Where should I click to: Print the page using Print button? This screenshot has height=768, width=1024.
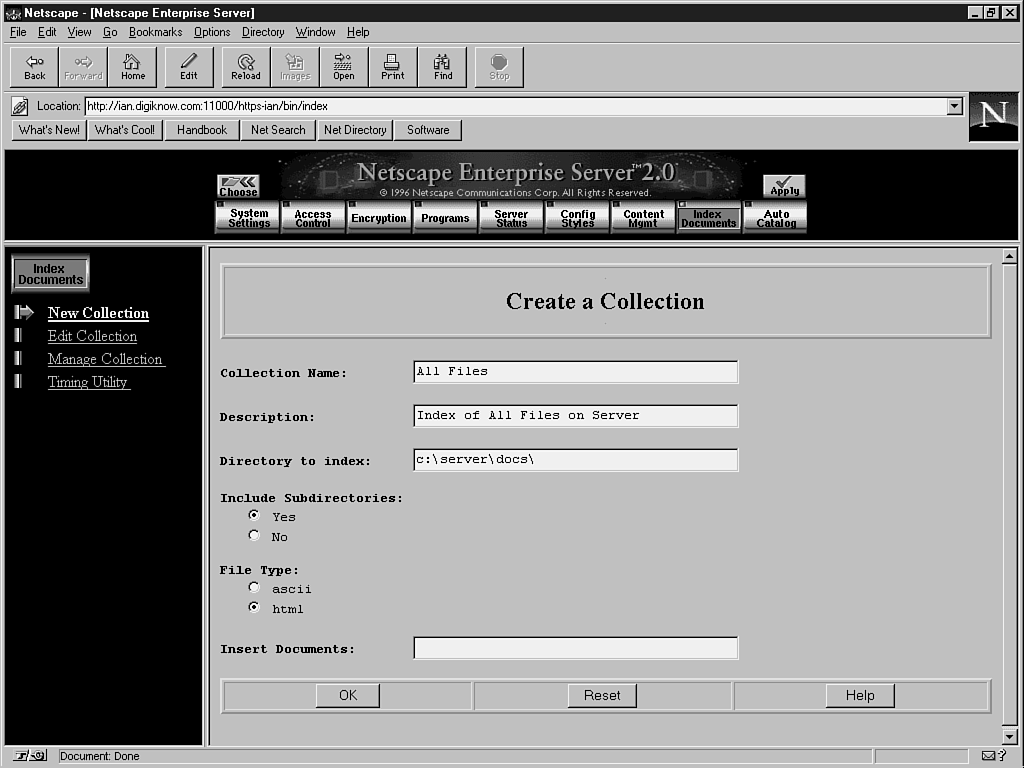392,67
